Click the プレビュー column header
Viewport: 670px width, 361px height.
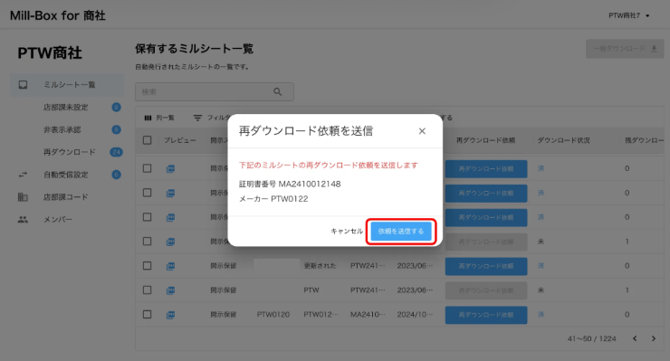180,140
